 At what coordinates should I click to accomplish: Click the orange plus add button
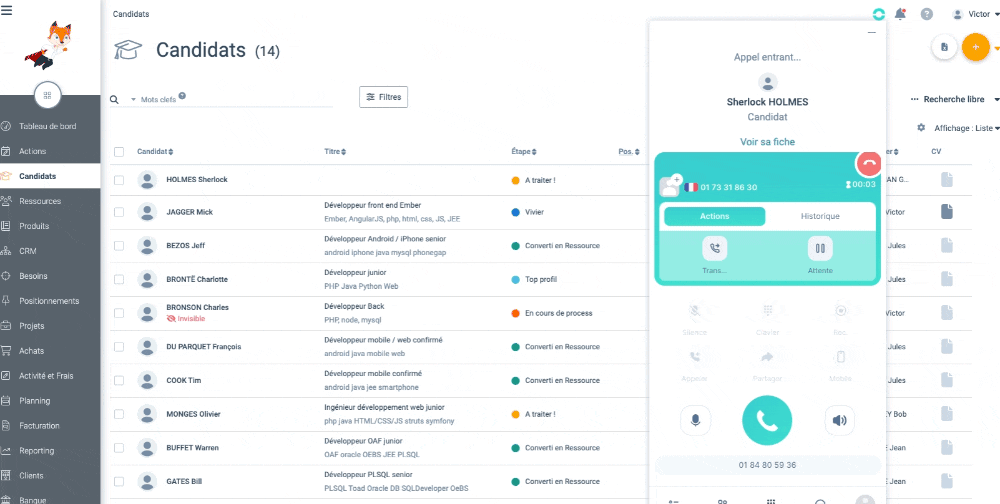pyautogui.click(x=975, y=47)
